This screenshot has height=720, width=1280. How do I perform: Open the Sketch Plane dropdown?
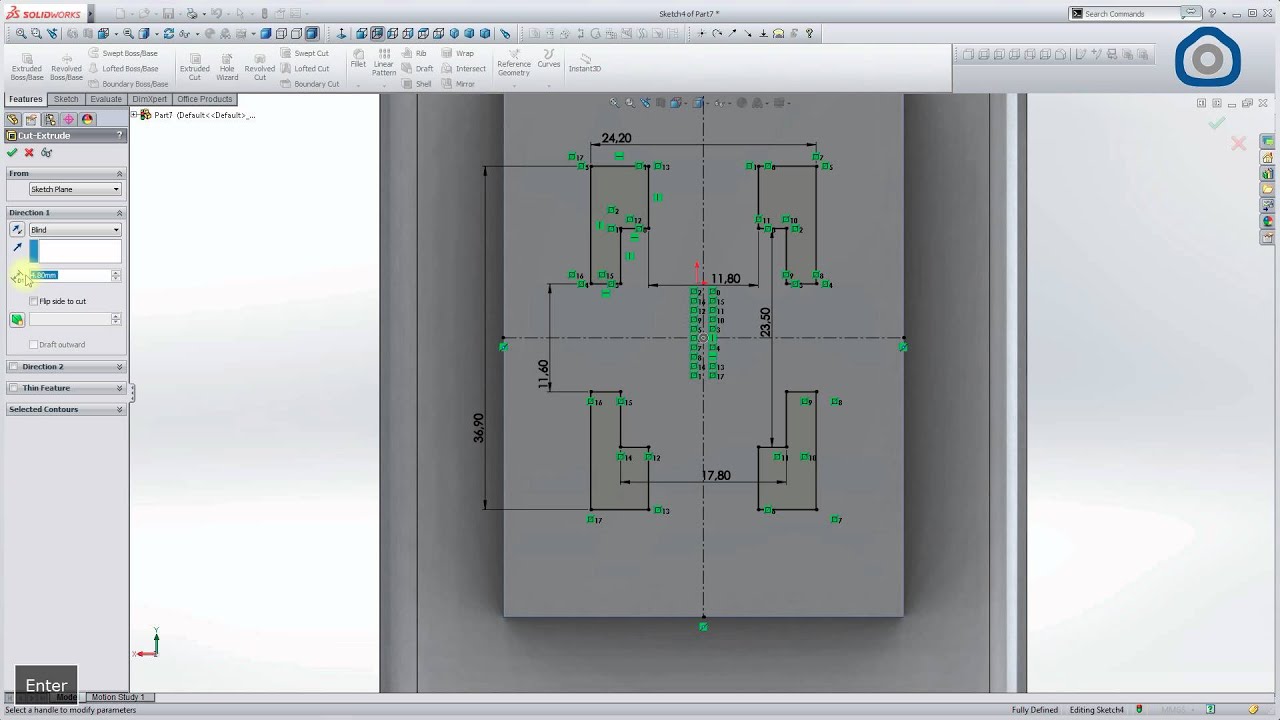click(x=75, y=189)
